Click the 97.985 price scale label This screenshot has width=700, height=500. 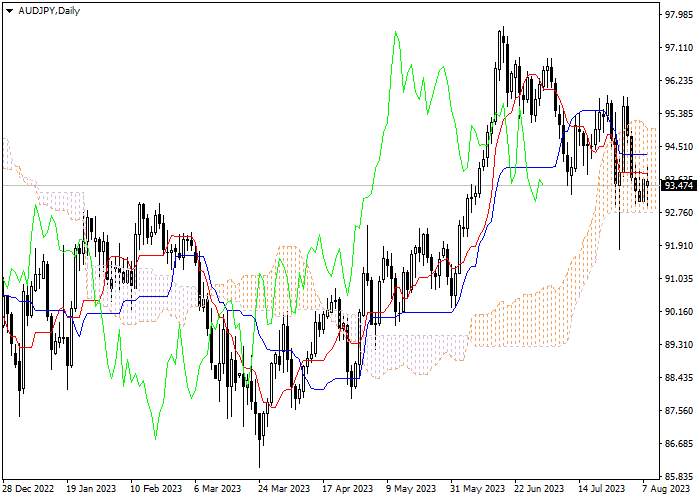[679, 15]
